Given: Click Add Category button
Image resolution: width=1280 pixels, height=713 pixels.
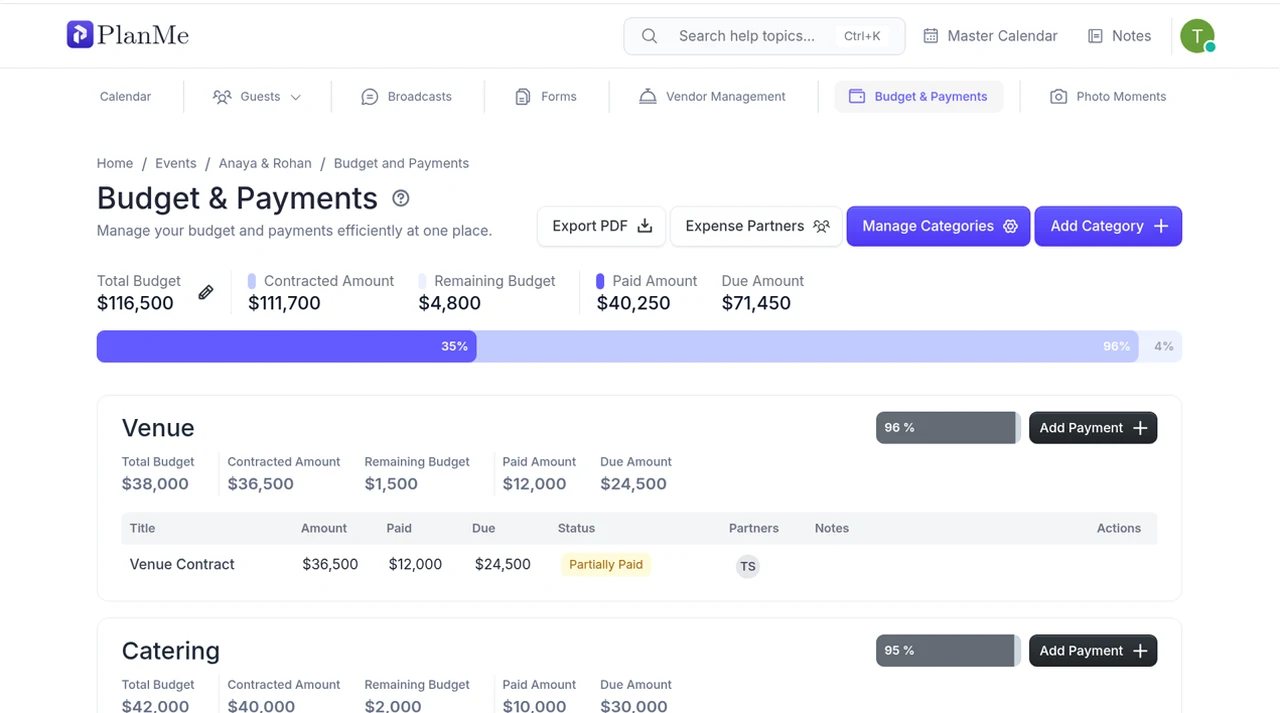Looking at the screenshot, I should [x=1108, y=226].
